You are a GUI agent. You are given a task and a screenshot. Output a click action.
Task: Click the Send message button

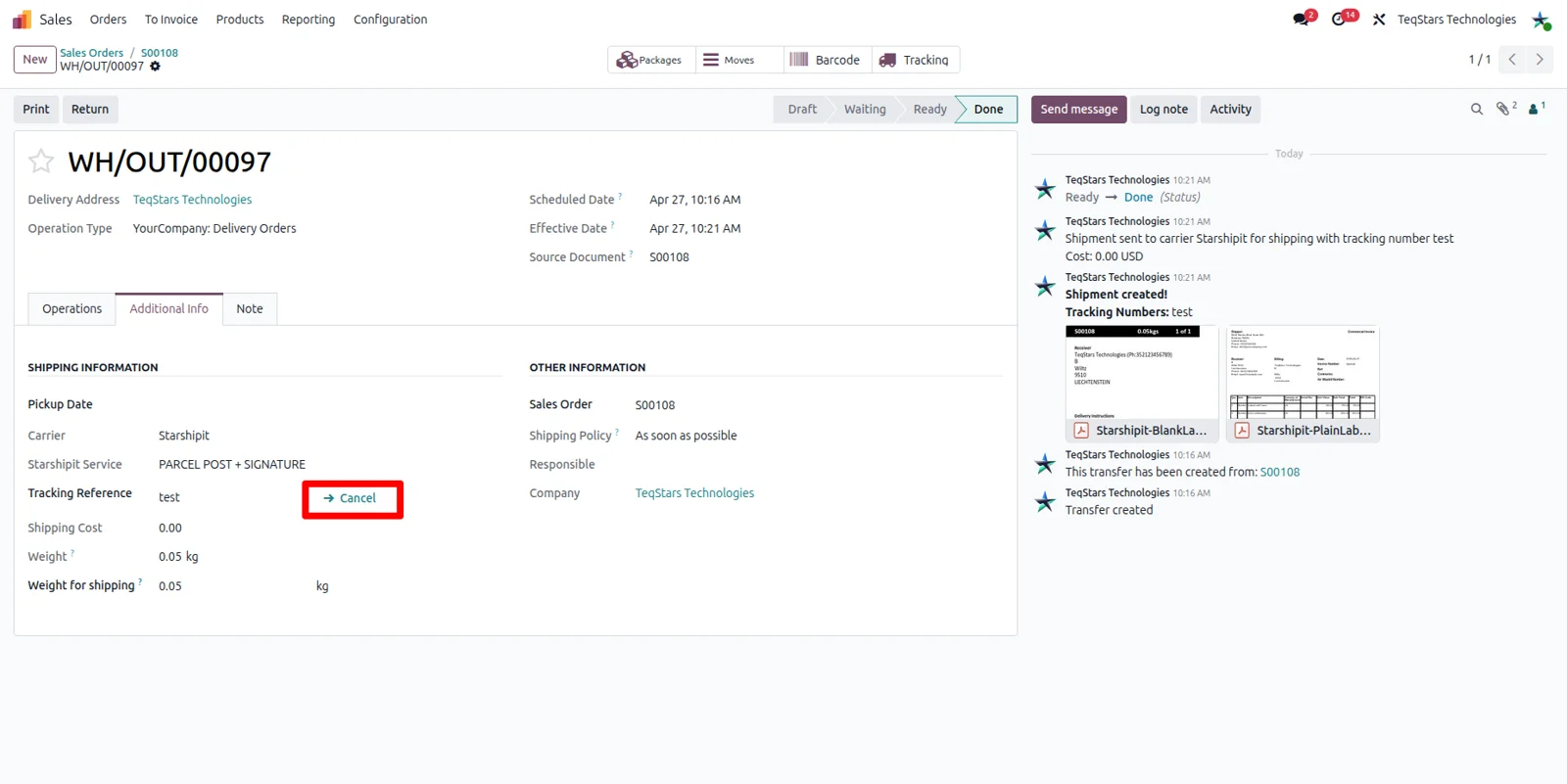[1079, 110]
